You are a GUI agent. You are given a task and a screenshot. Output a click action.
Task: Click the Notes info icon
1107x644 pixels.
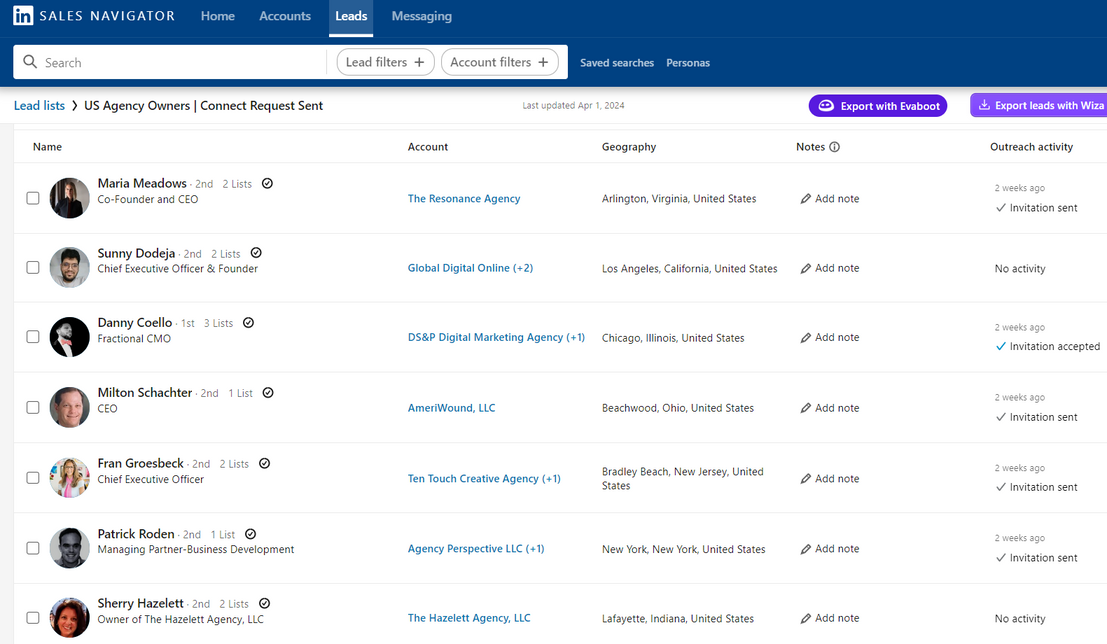(x=835, y=147)
